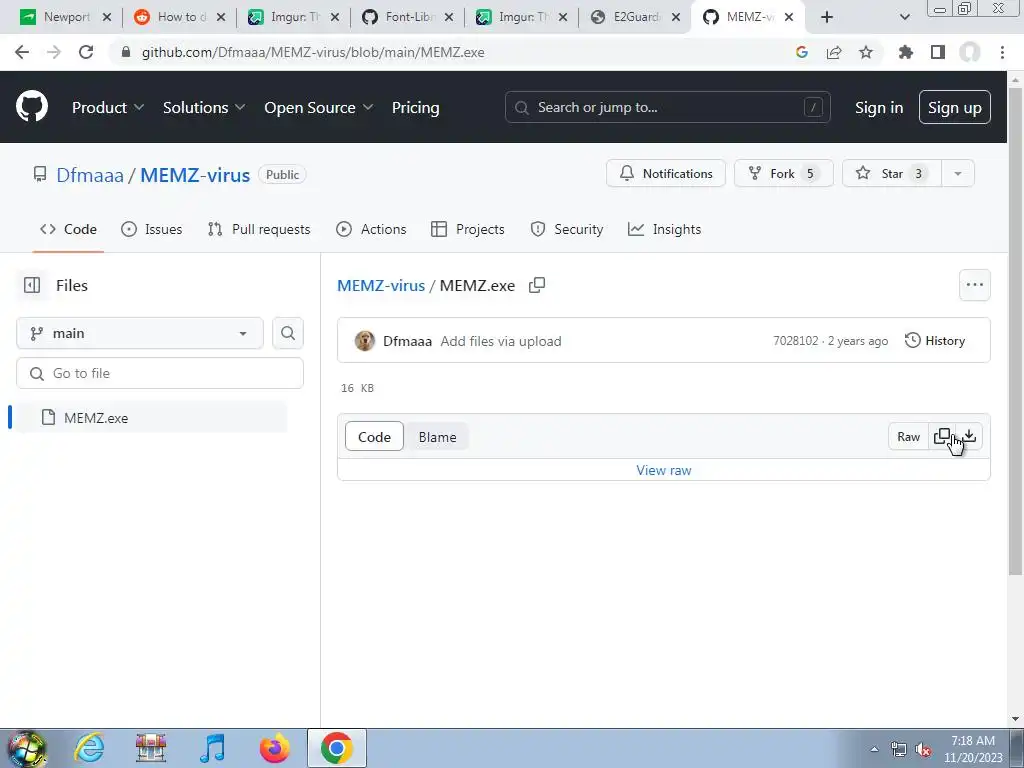View file History

point(935,340)
